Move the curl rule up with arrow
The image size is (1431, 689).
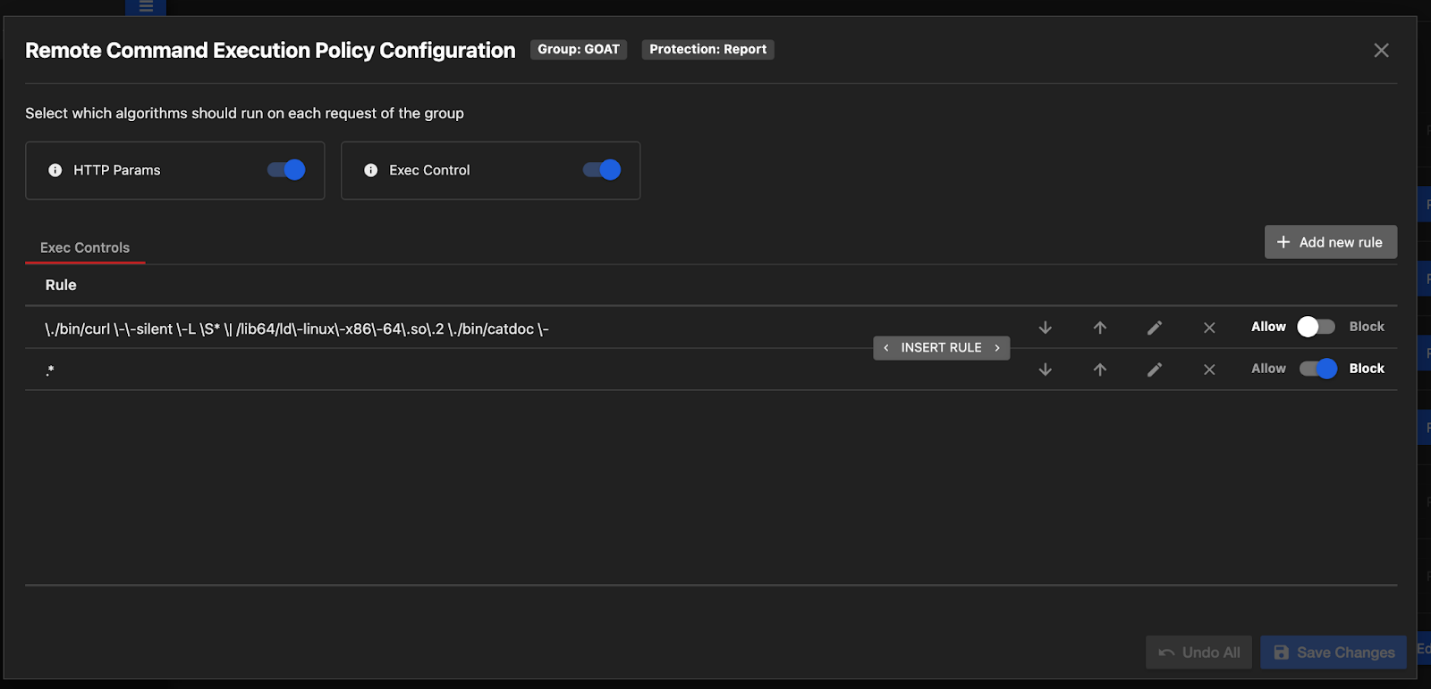tap(1100, 328)
